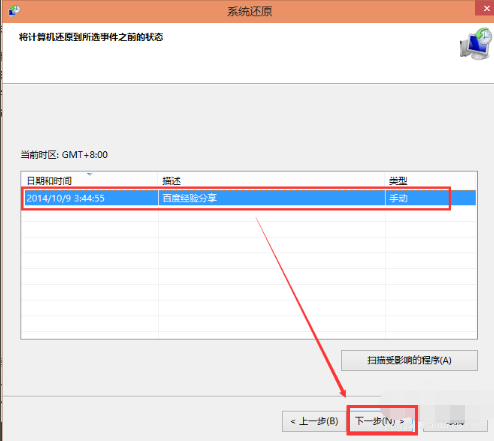Click the 将计算机还原到所选事件之前的状态 heading
494x441 pixels.
point(91,37)
